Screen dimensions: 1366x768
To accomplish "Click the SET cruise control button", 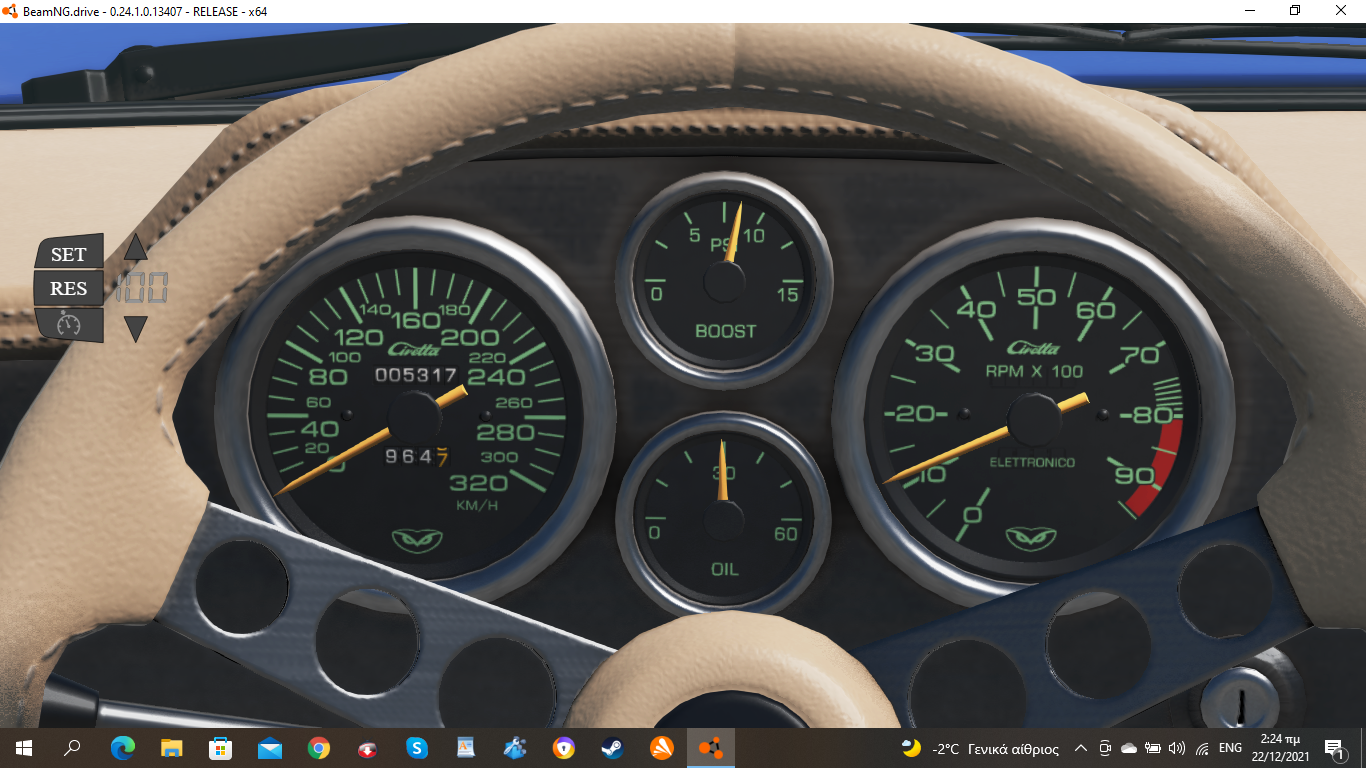I will pyautogui.click(x=69, y=253).
